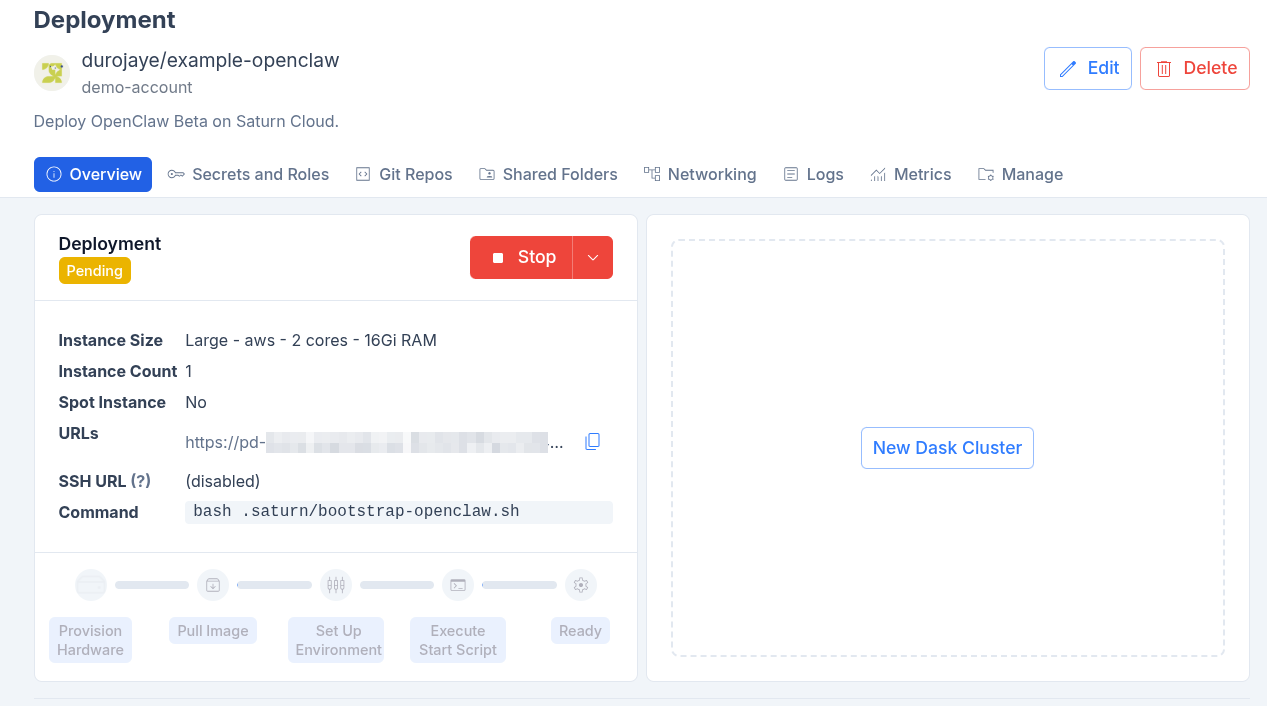Click the SSH URL help question mark
1267x706 pixels.
point(141,481)
